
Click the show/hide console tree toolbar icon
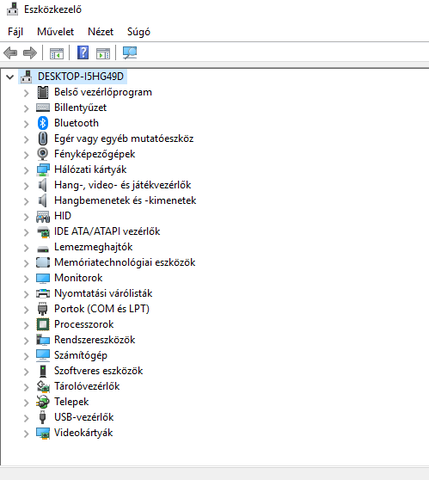[x=56, y=53]
